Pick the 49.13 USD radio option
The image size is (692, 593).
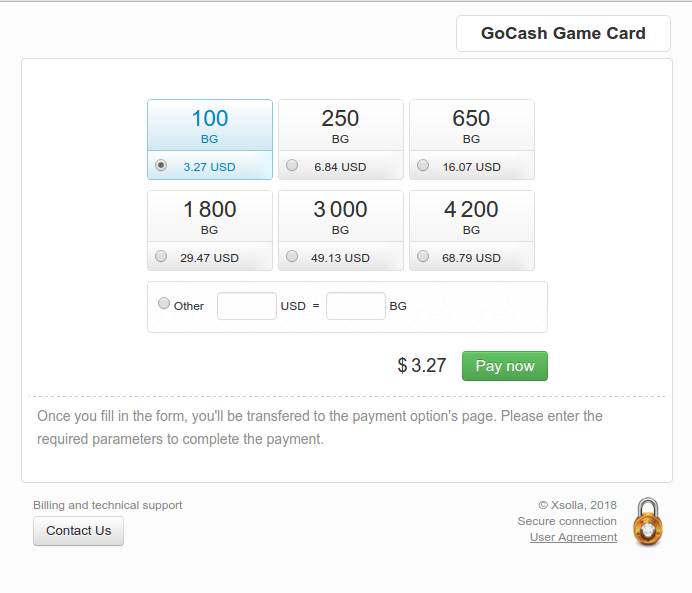[292, 256]
